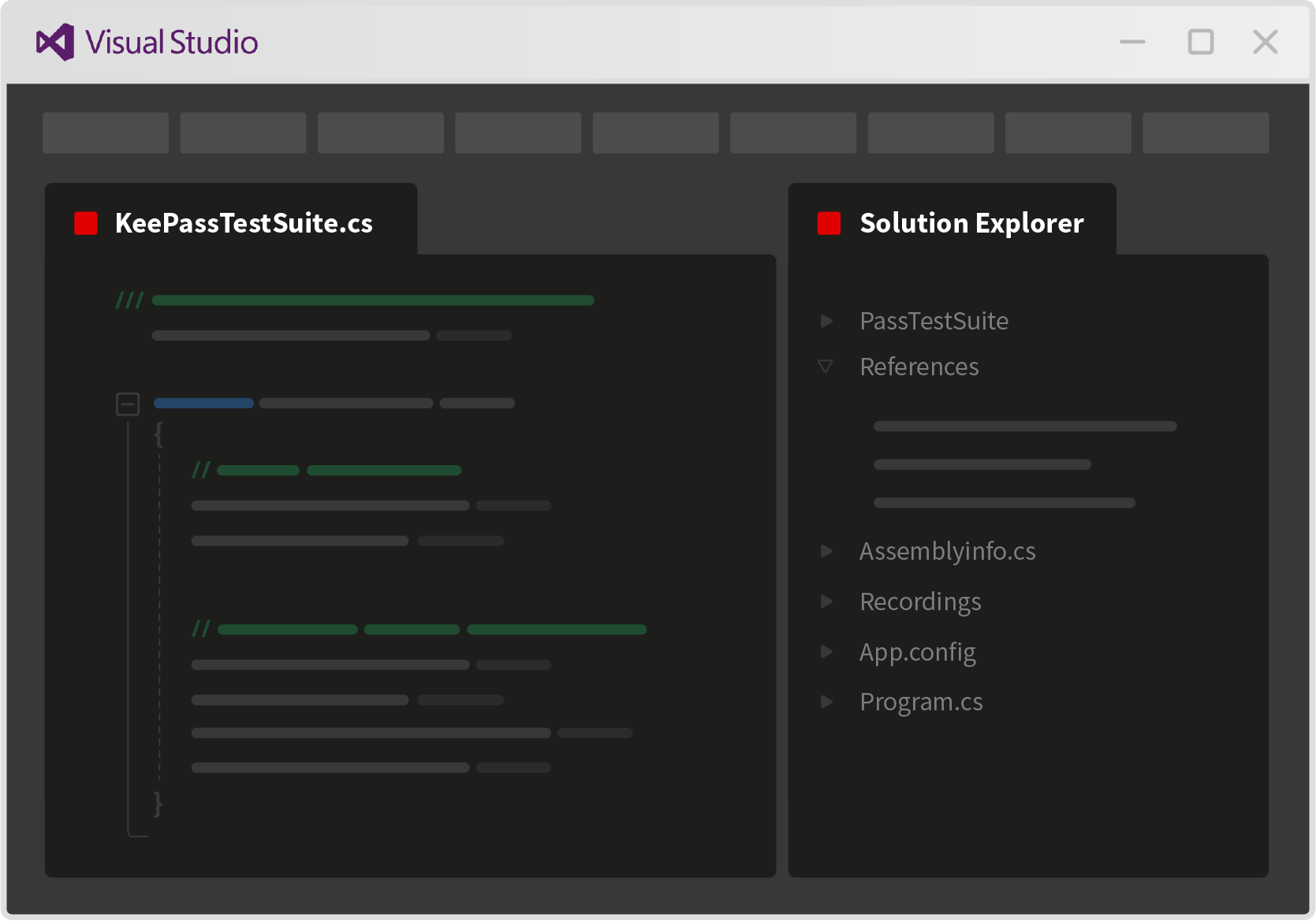
Task: Click the Visual Studio logo icon
Action: (x=54, y=43)
